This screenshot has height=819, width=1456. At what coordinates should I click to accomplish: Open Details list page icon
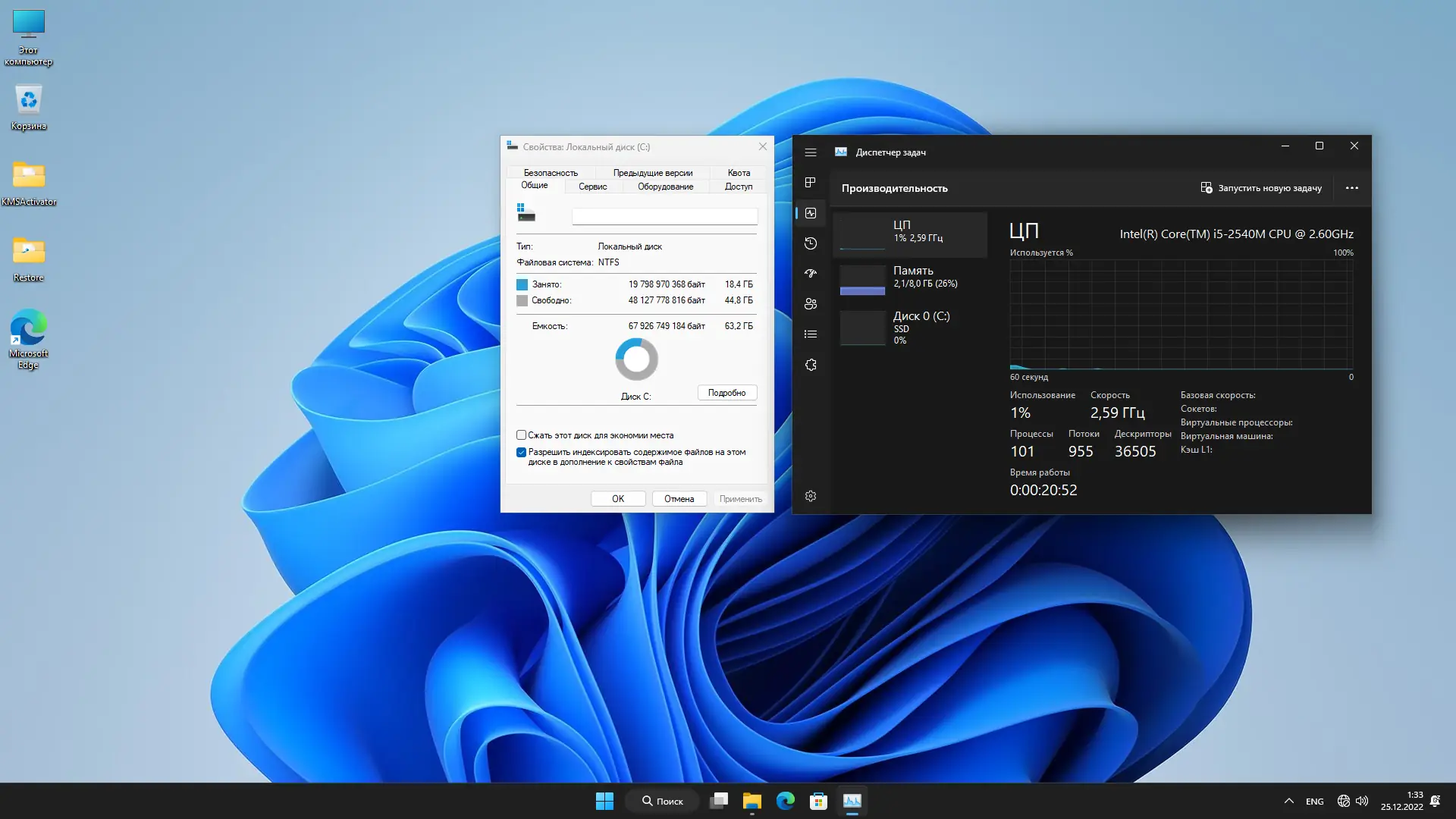pyautogui.click(x=811, y=334)
